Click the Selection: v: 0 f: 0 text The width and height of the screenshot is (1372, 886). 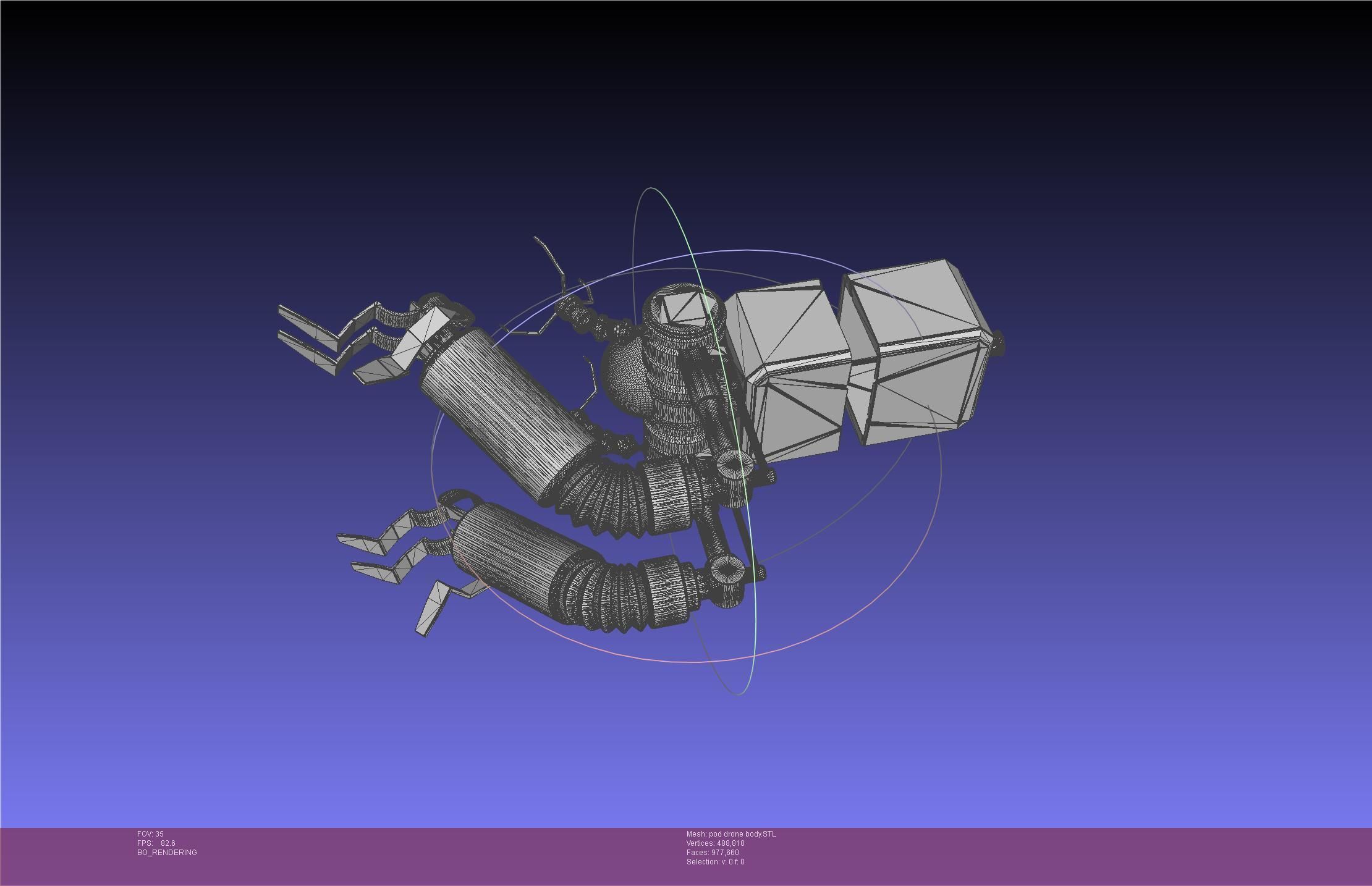[715, 862]
